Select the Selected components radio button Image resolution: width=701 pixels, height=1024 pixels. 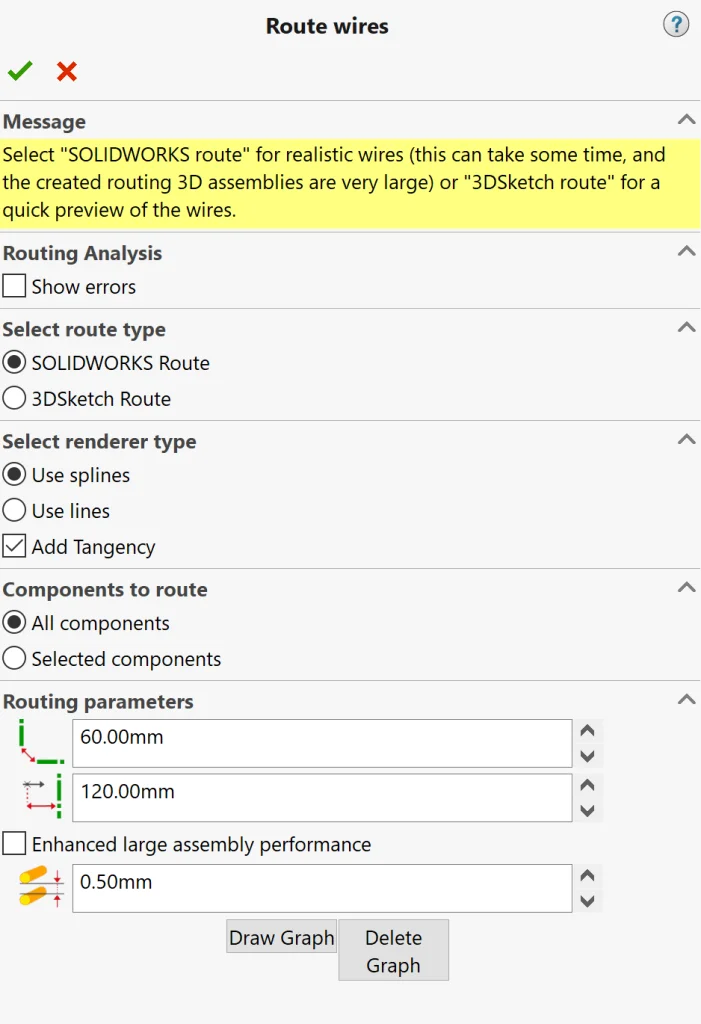click(x=14, y=659)
